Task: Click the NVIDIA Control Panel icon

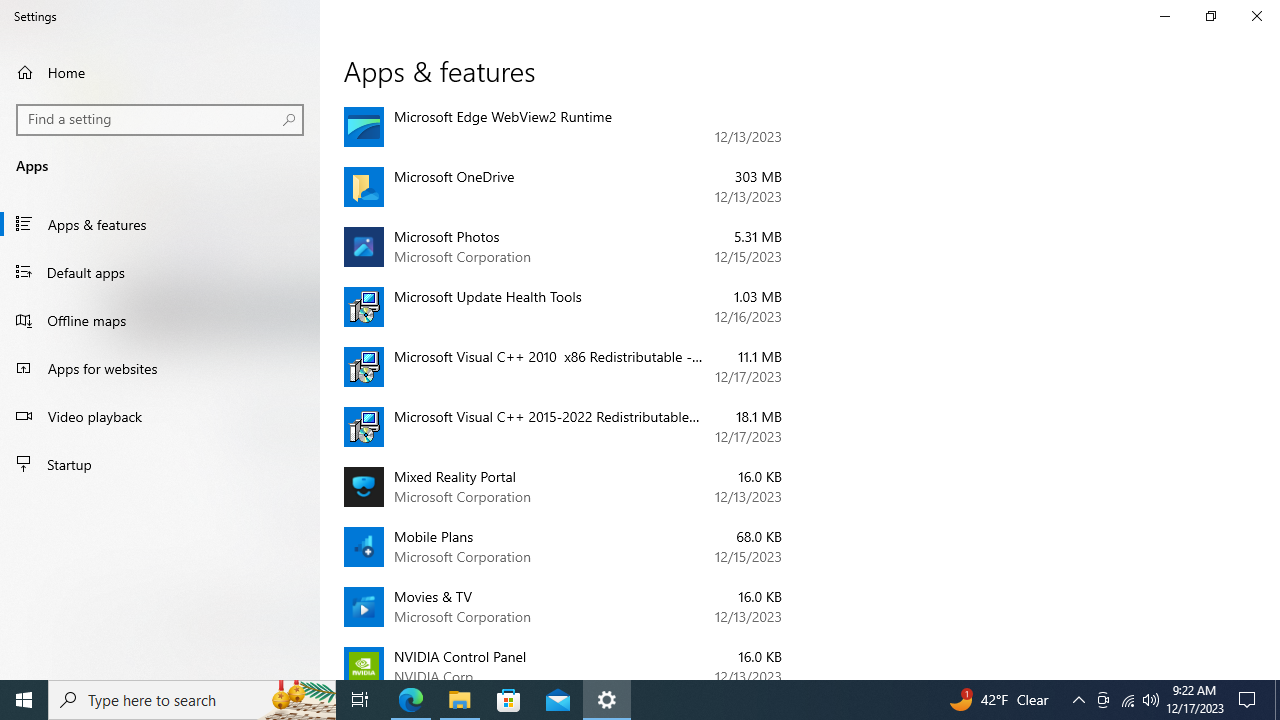Action: pyautogui.click(x=363, y=664)
